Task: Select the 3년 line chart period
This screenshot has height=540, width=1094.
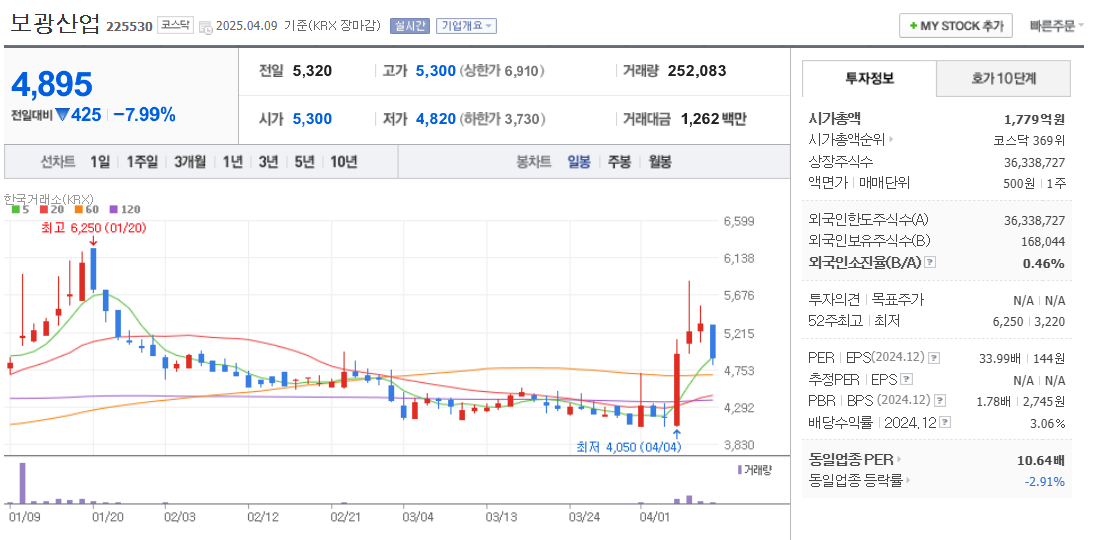Action: pyautogui.click(x=268, y=162)
